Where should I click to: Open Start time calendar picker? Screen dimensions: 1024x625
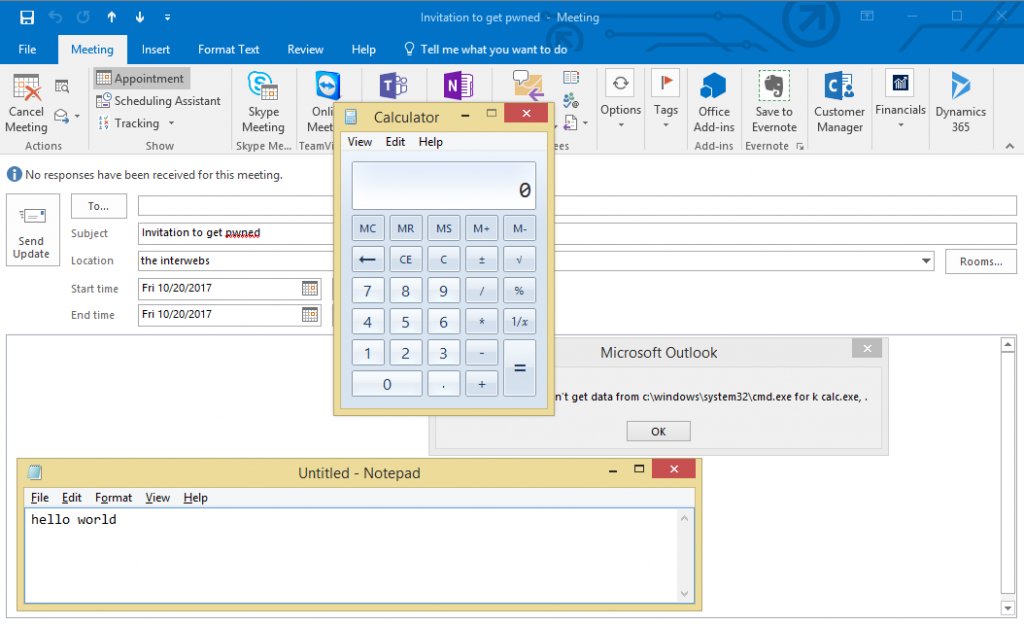pyautogui.click(x=310, y=288)
